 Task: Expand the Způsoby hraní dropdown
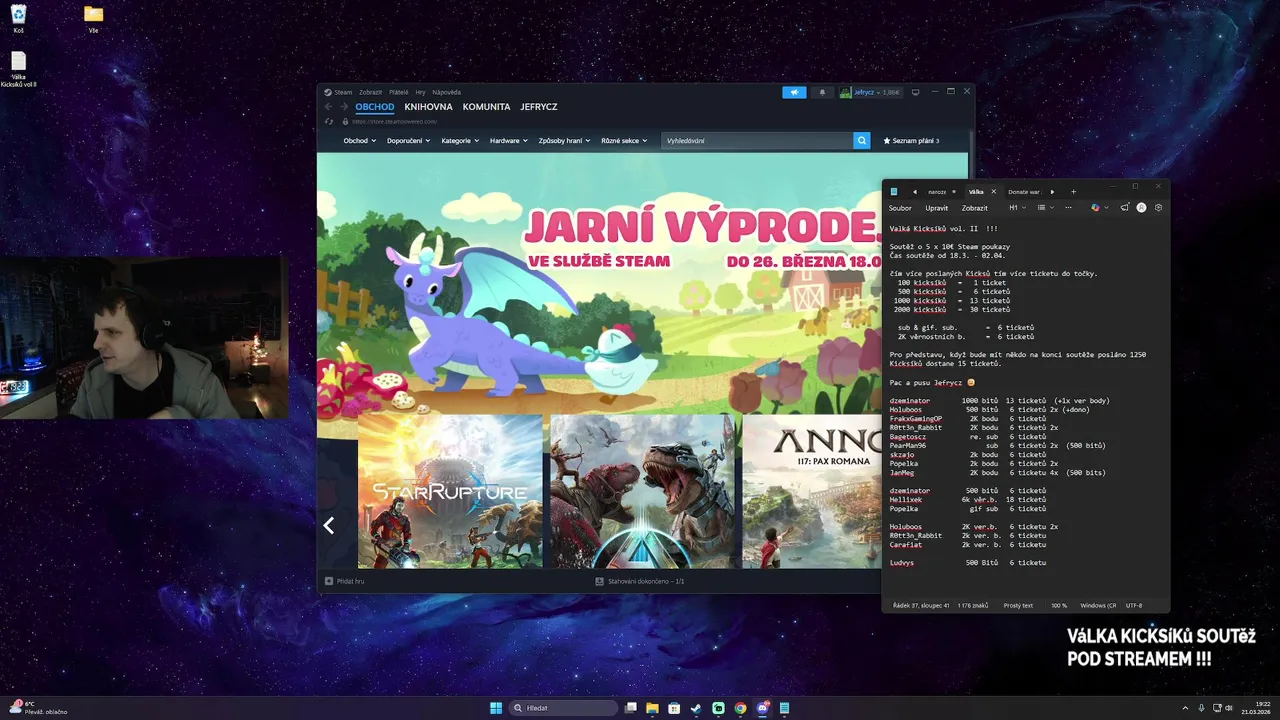(x=564, y=141)
